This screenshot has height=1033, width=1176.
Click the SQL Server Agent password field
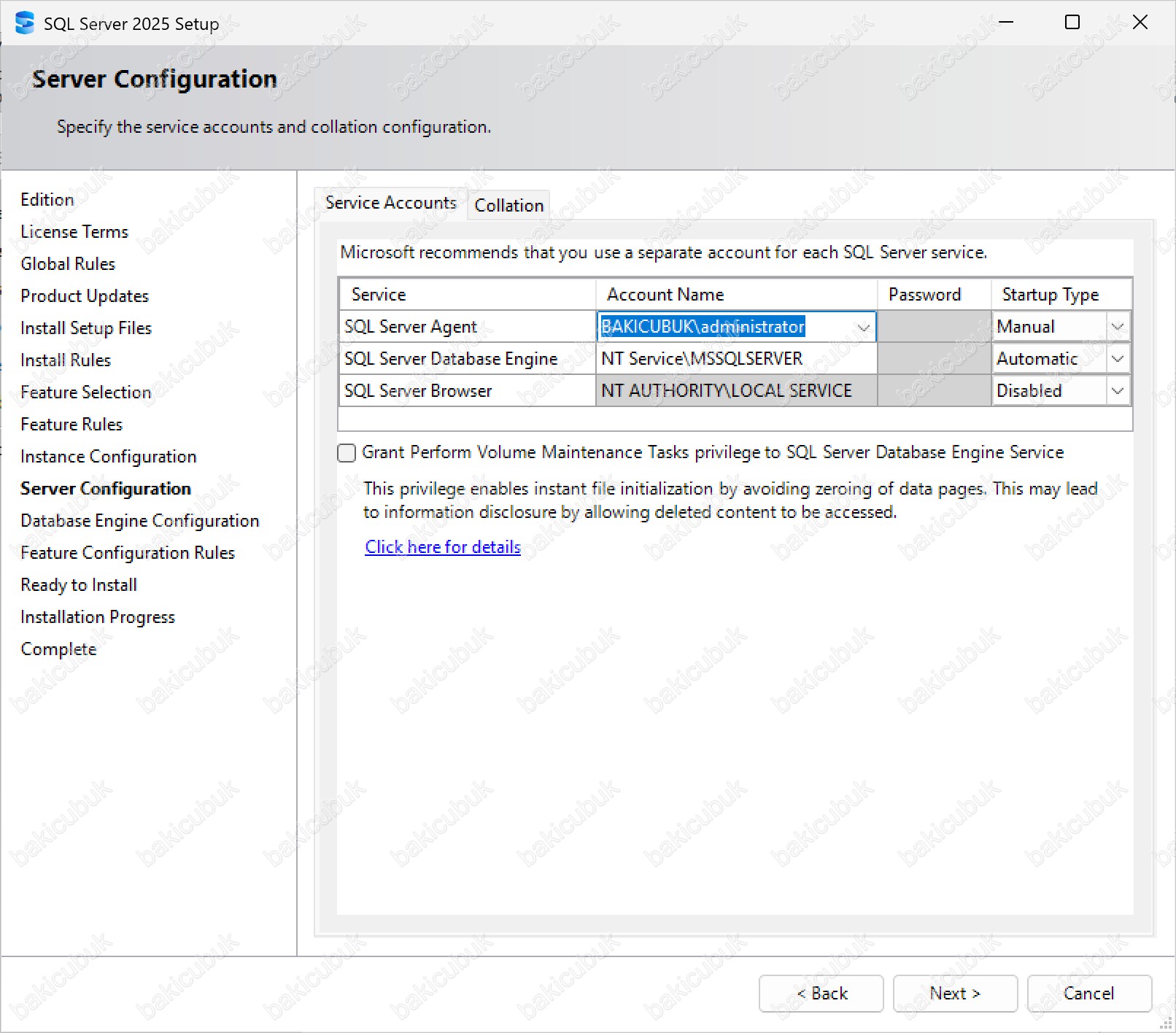click(x=933, y=328)
